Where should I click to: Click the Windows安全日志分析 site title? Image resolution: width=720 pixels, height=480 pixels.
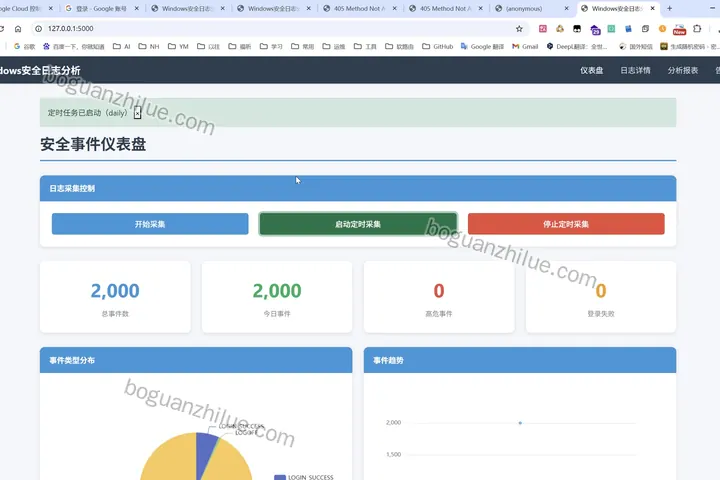(x=40, y=70)
